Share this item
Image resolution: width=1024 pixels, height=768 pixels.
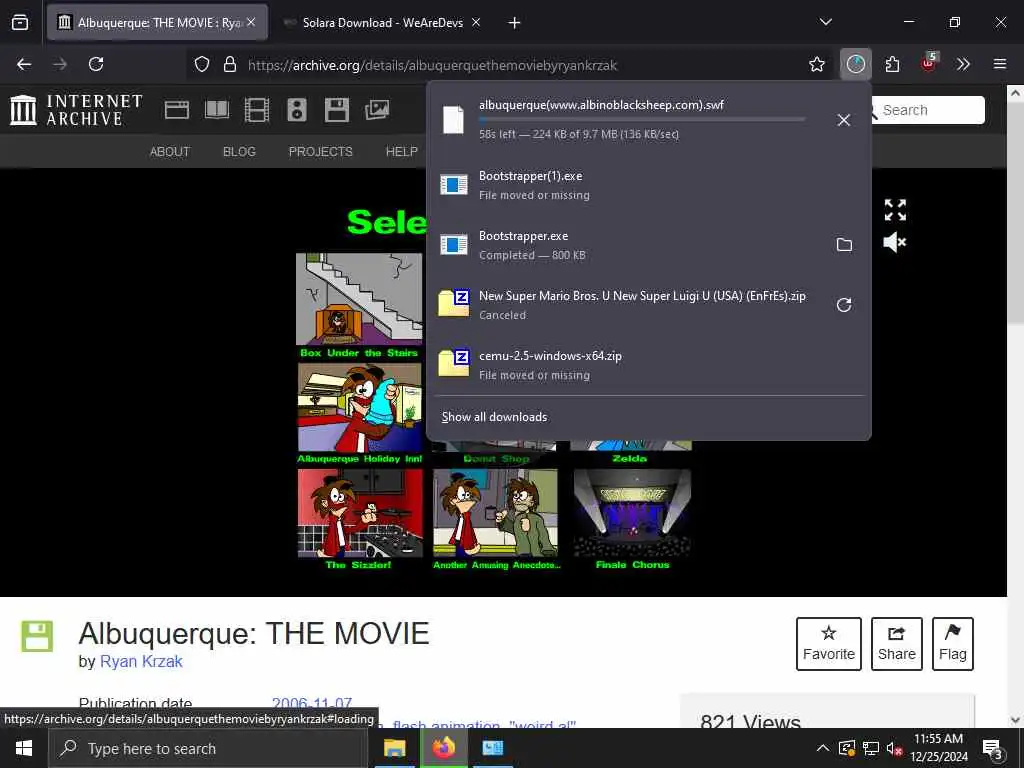pyautogui.click(x=897, y=644)
